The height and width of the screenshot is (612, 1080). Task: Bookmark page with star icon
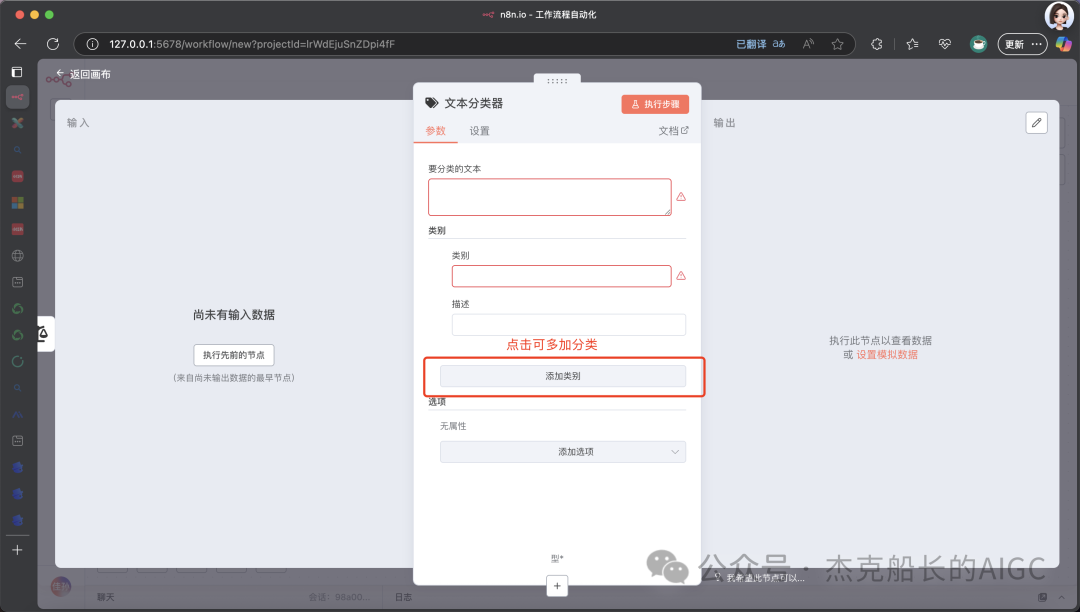pos(838,44)
